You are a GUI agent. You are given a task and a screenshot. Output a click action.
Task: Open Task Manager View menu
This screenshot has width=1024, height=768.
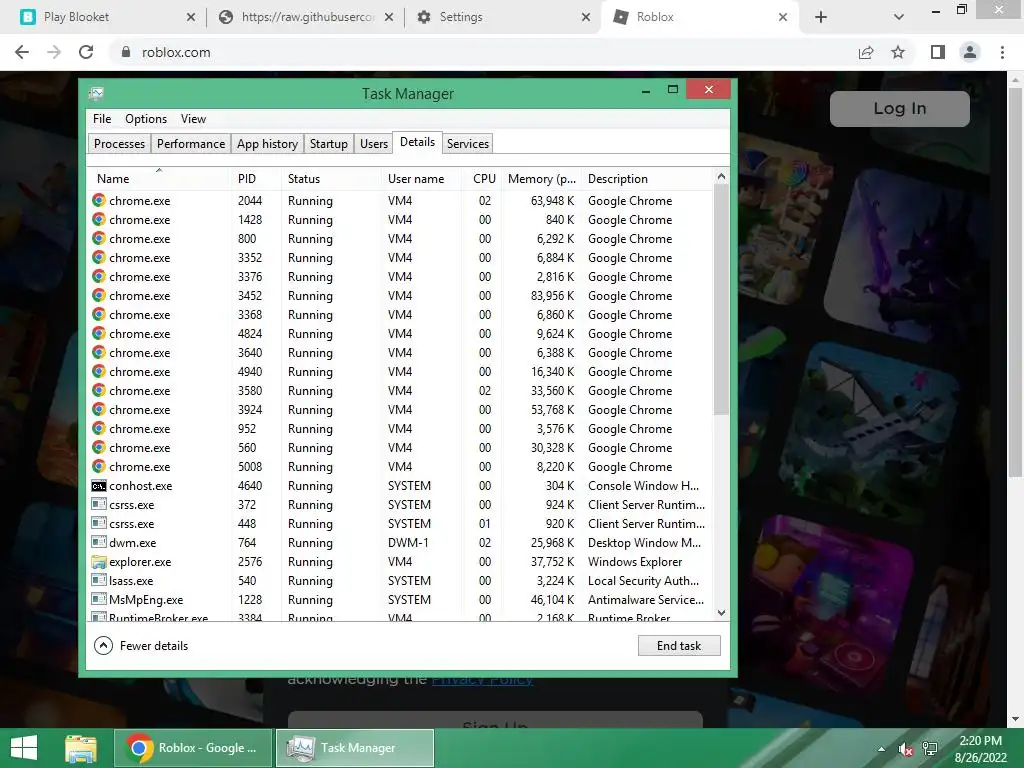(x=193, y=119)
